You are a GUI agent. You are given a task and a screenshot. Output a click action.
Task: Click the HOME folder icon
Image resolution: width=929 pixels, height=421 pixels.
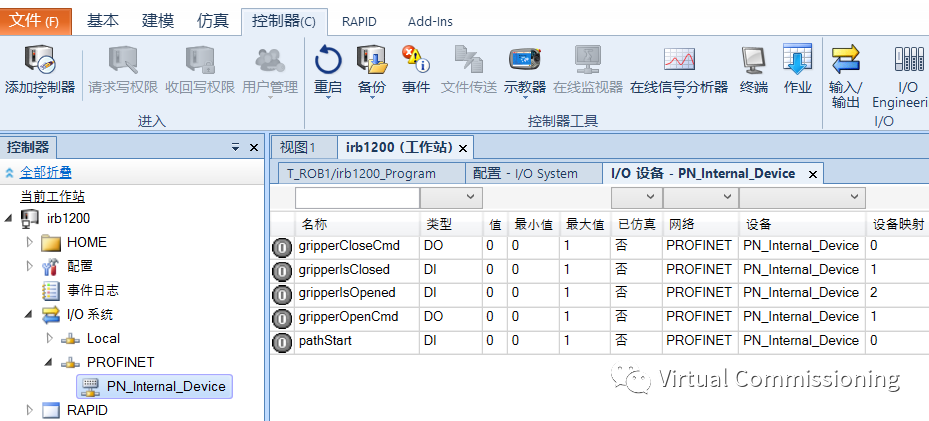coord(51,243)
